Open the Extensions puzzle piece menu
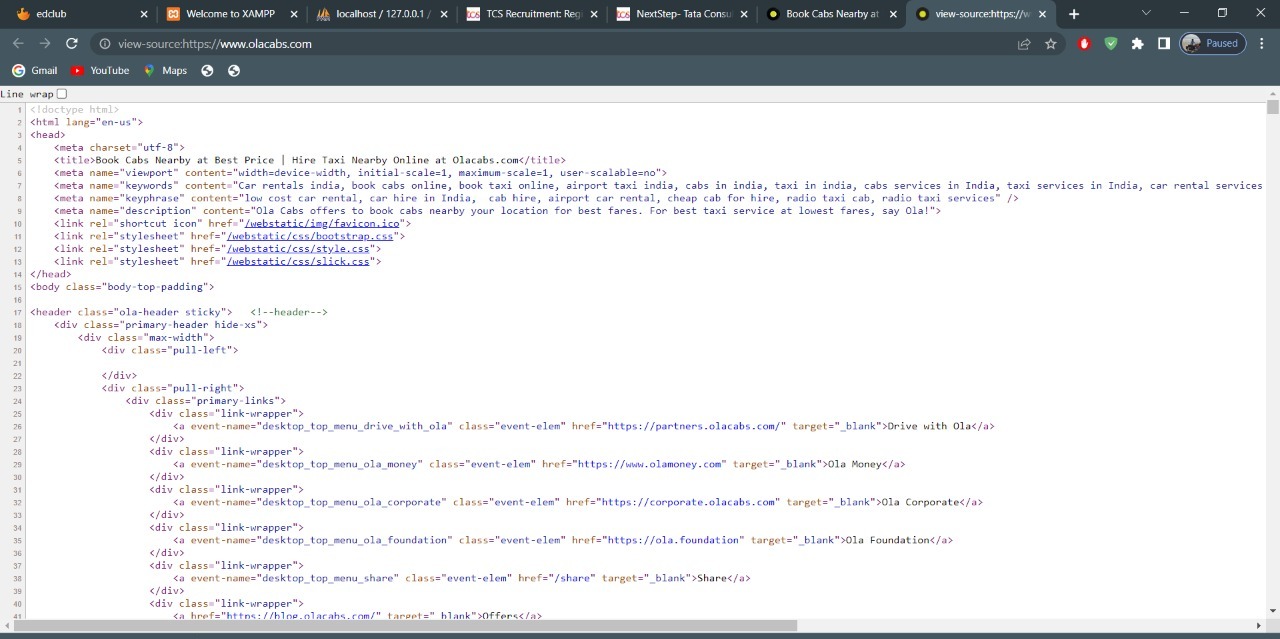 1138,44
